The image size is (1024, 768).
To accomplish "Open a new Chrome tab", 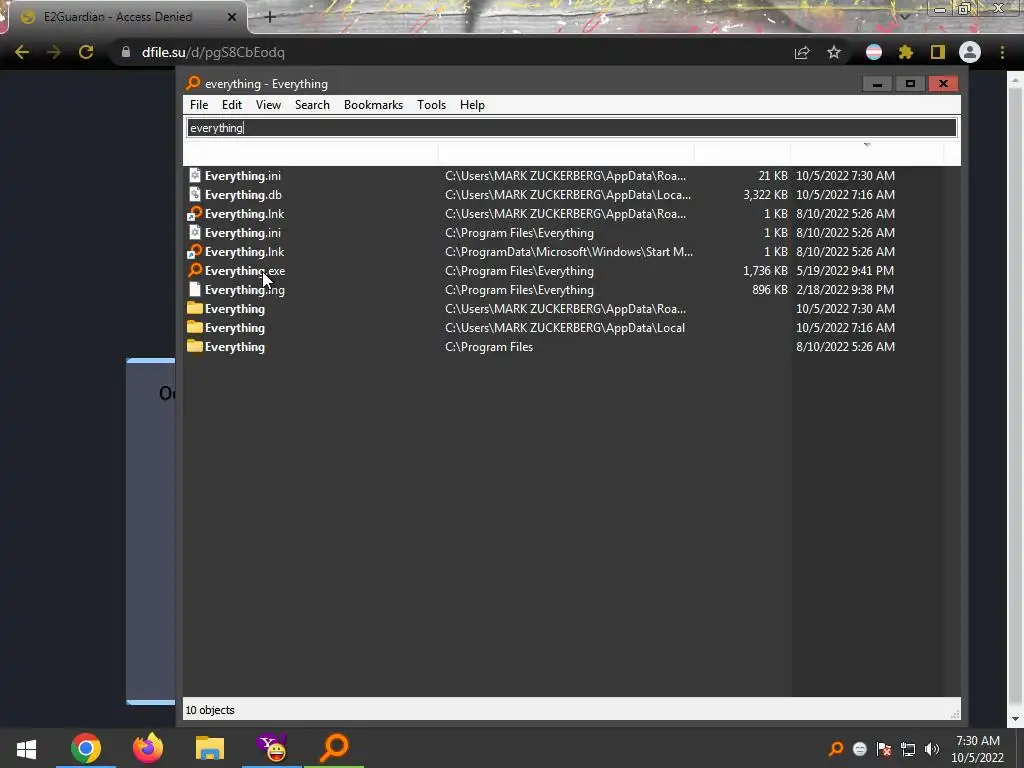I will [x=270, y=17].
